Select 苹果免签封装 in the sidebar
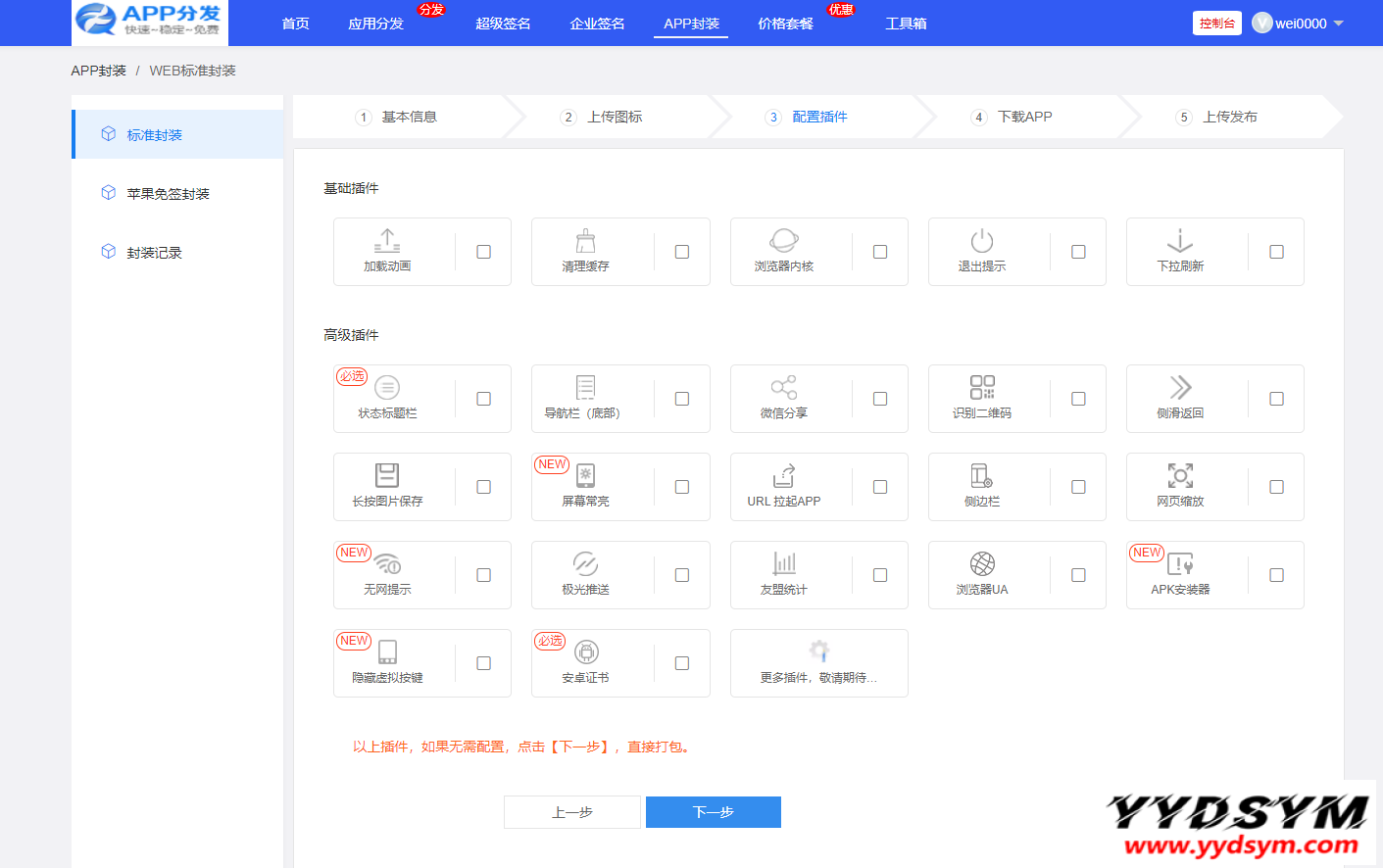Screen dimensions: 1383x868 click(168, 194)
